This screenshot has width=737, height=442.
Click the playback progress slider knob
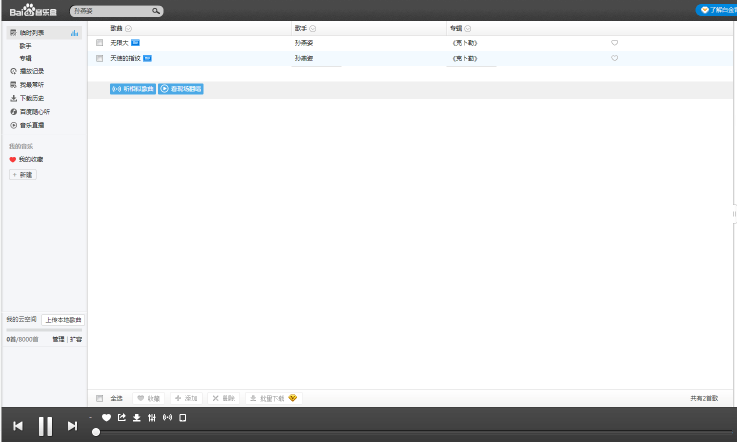point(96,432)
